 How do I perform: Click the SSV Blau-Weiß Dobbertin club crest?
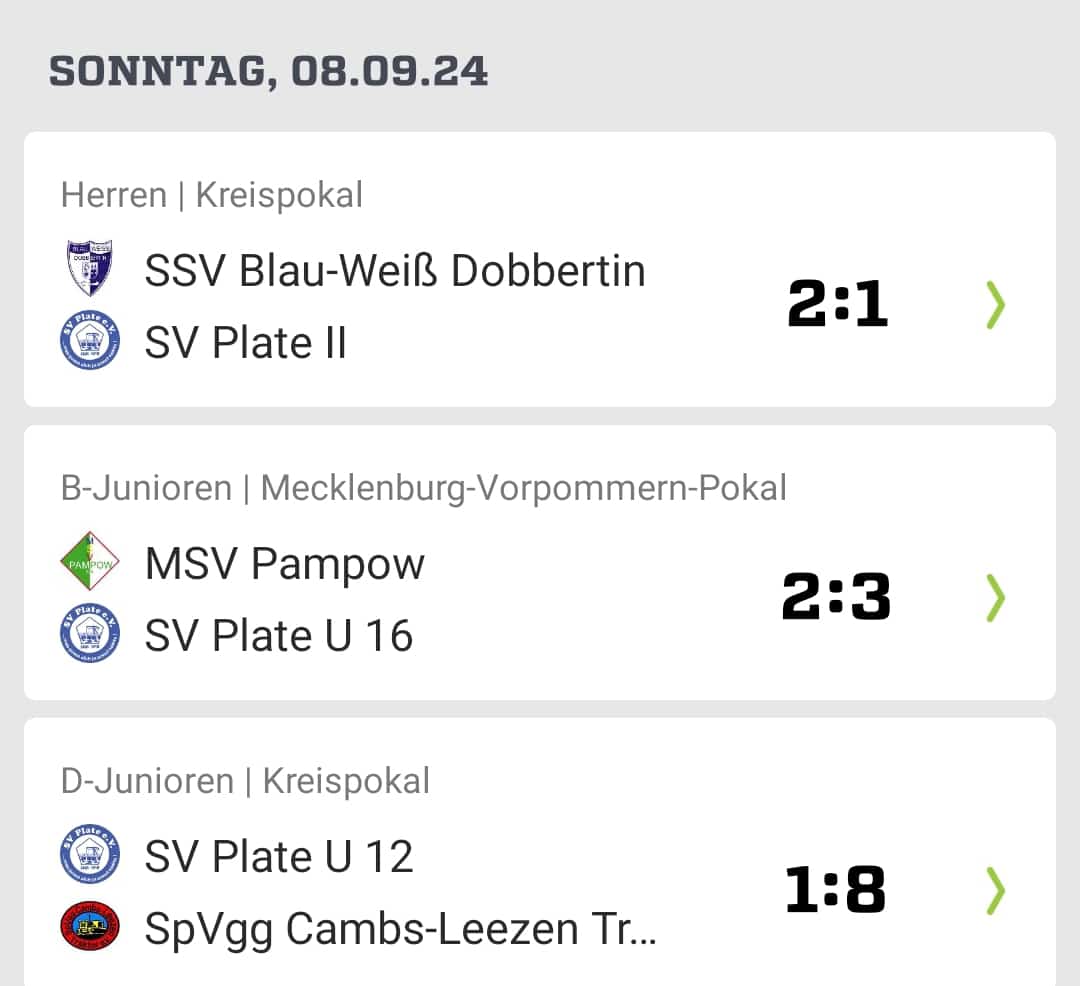(90, 268)
